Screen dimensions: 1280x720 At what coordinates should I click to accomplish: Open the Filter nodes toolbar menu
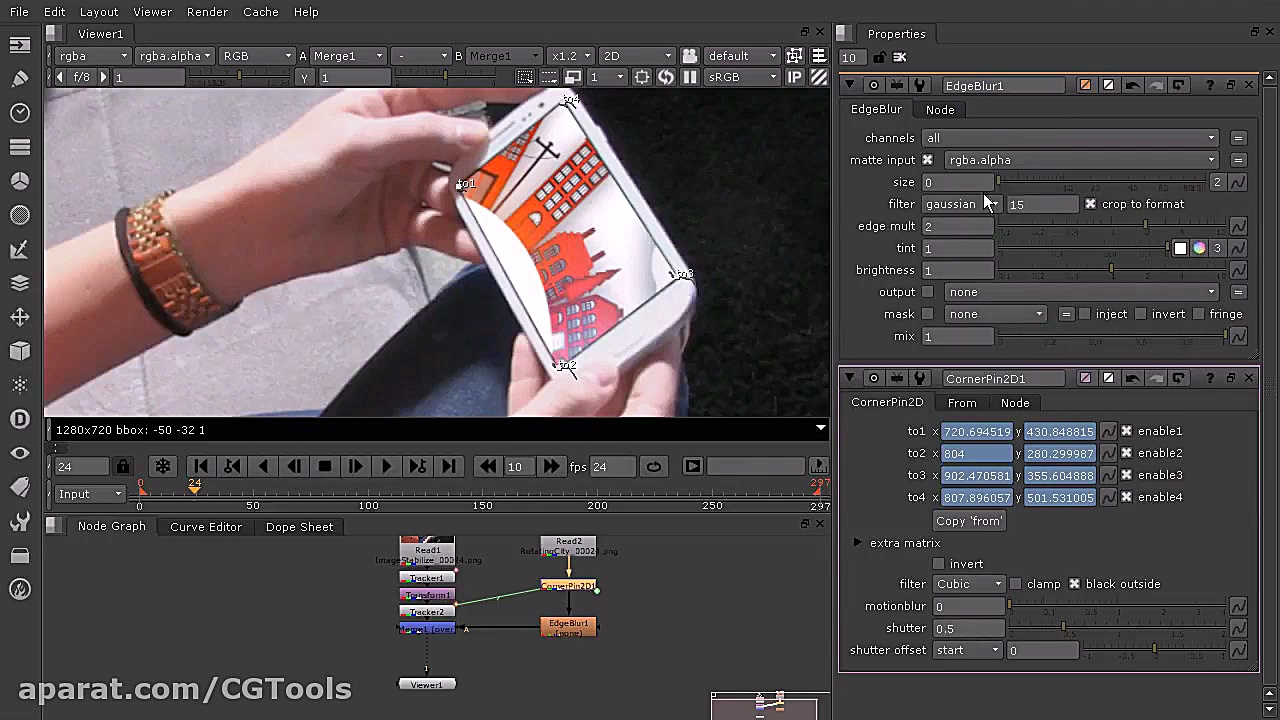[x=20, y=215]
